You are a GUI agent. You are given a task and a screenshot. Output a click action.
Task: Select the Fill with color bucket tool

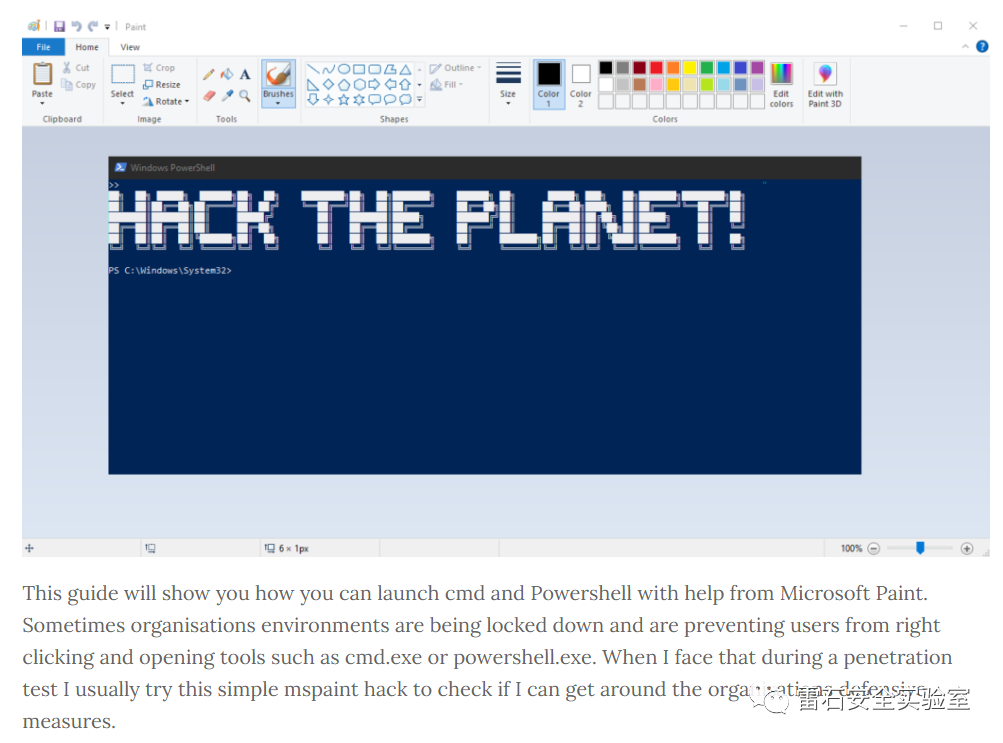tap(227, 75)
